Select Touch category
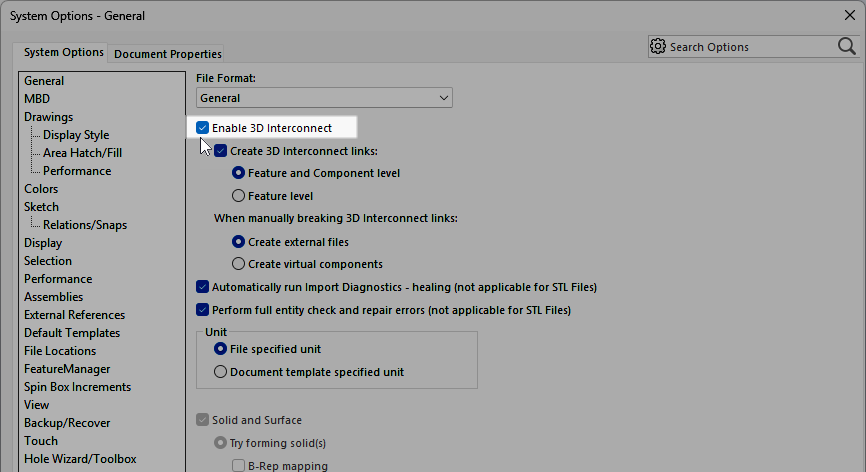The image size is (866, 472). [40, 441]
